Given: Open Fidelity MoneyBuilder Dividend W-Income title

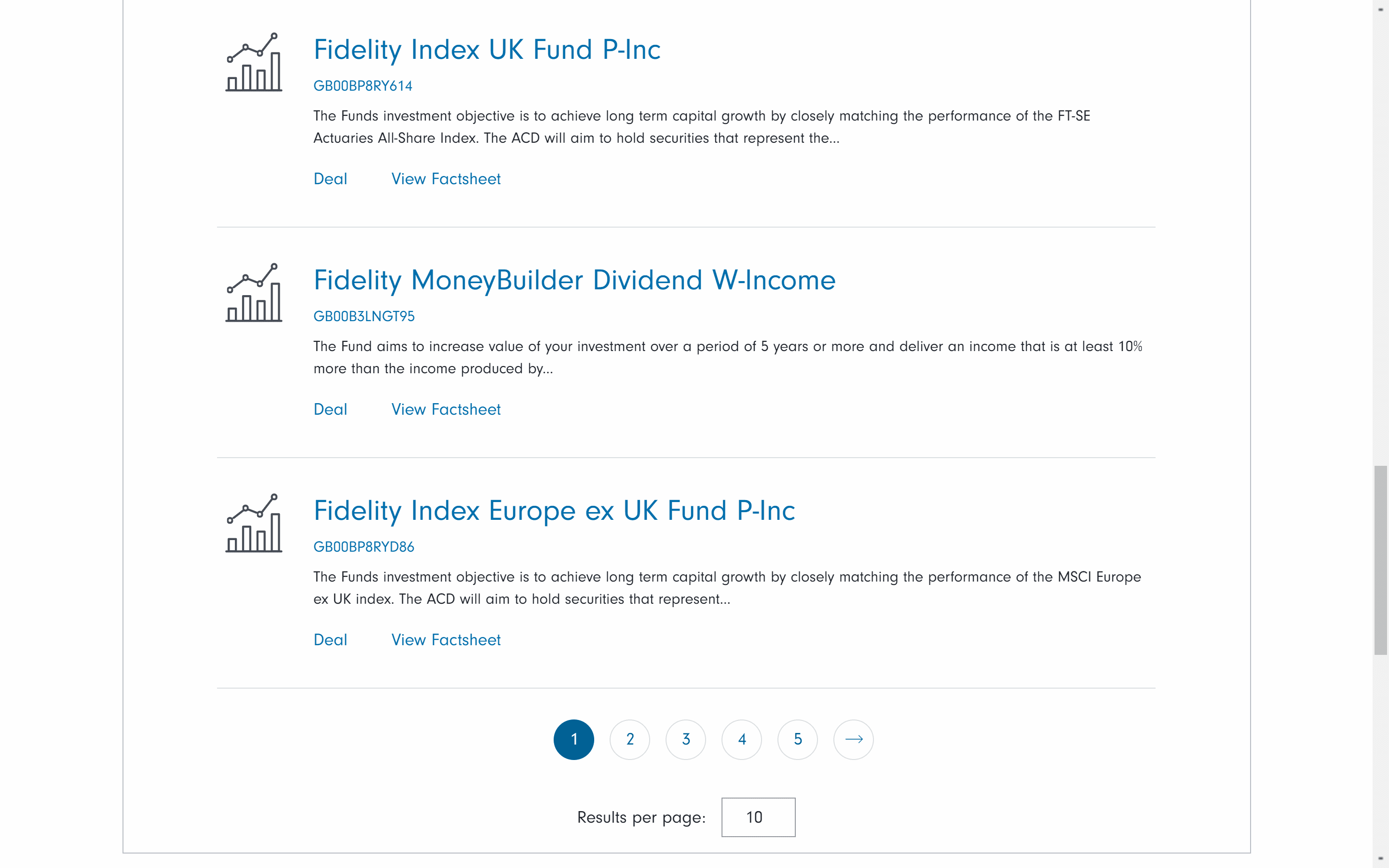Looking at the screenshot, I should (x=574, y=280).
